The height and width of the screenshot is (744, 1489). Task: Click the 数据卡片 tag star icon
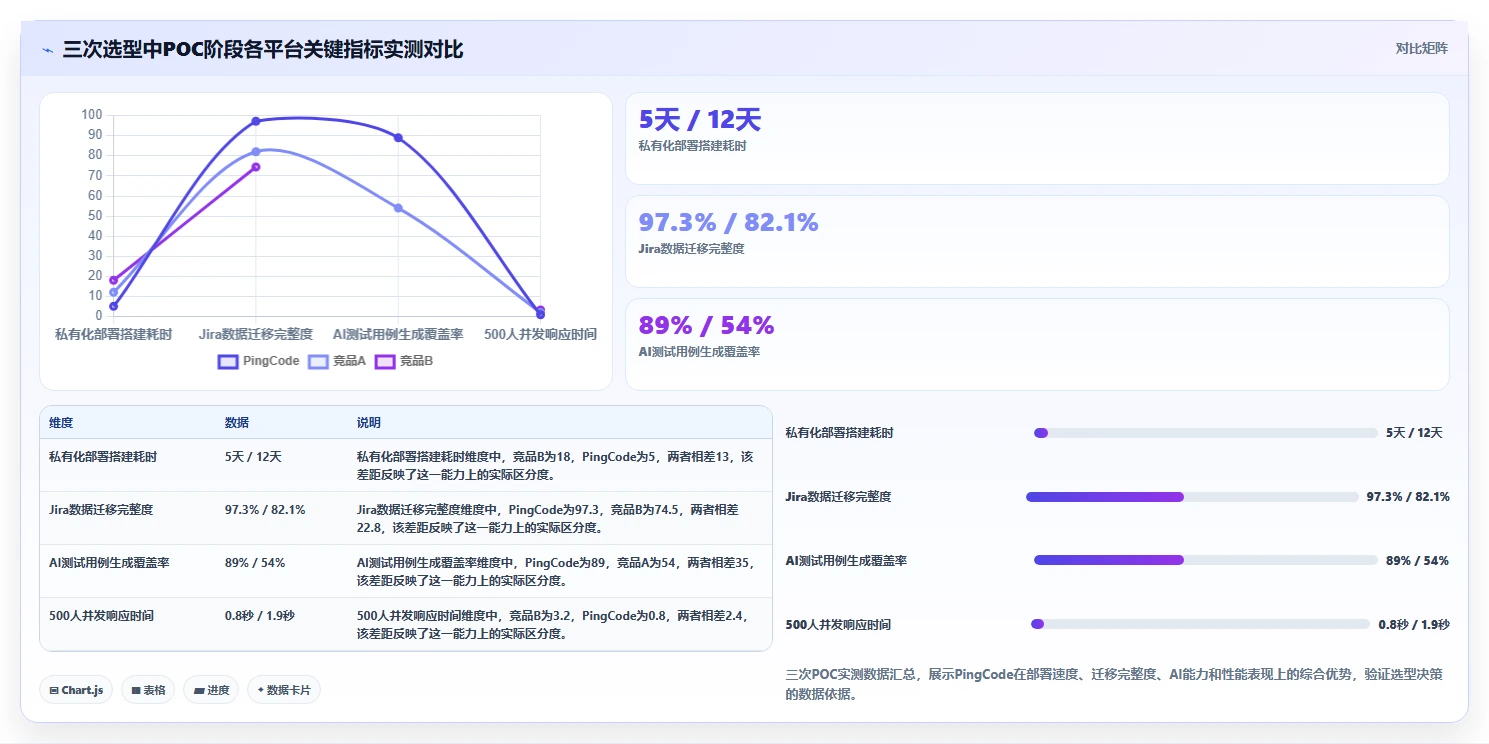pyautogui.click(x=260, y=690)
